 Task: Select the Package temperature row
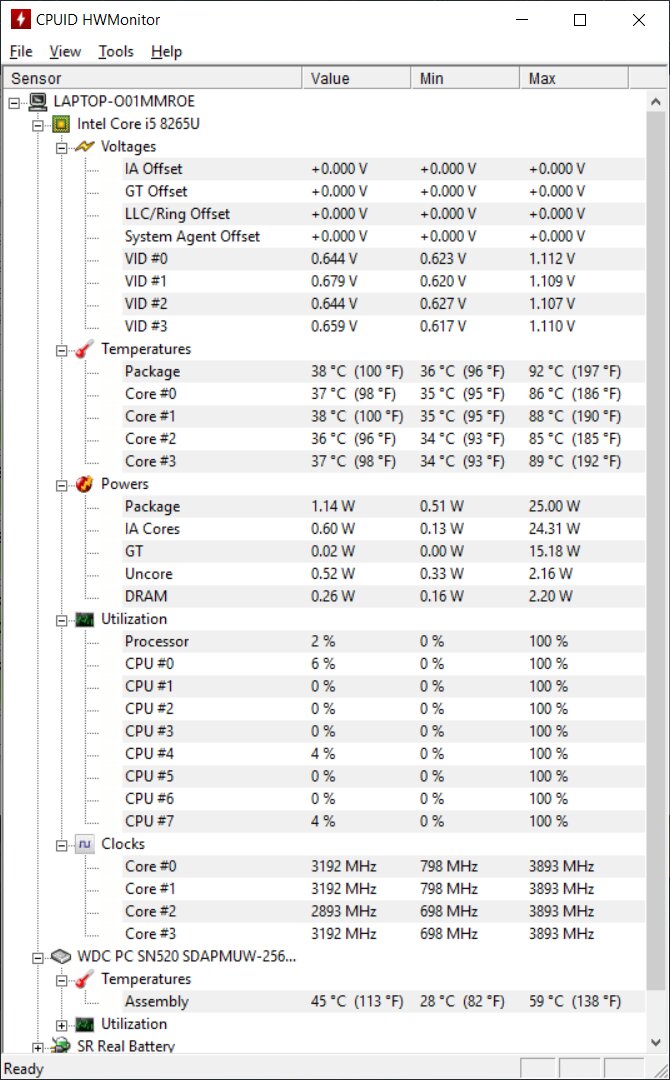[325, 372]
